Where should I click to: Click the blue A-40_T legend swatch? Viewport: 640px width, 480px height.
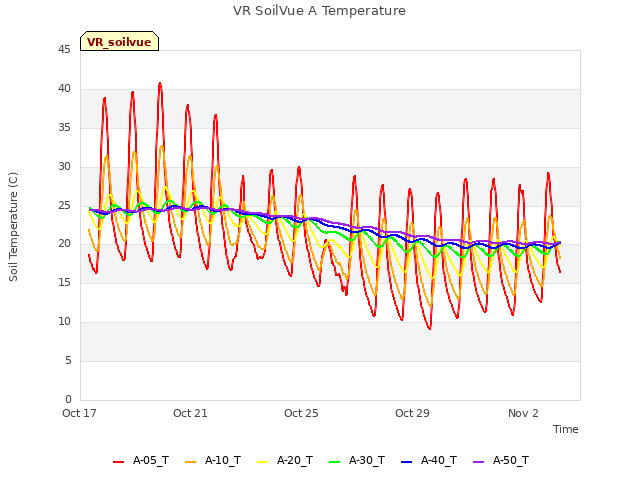pos(407,462)
